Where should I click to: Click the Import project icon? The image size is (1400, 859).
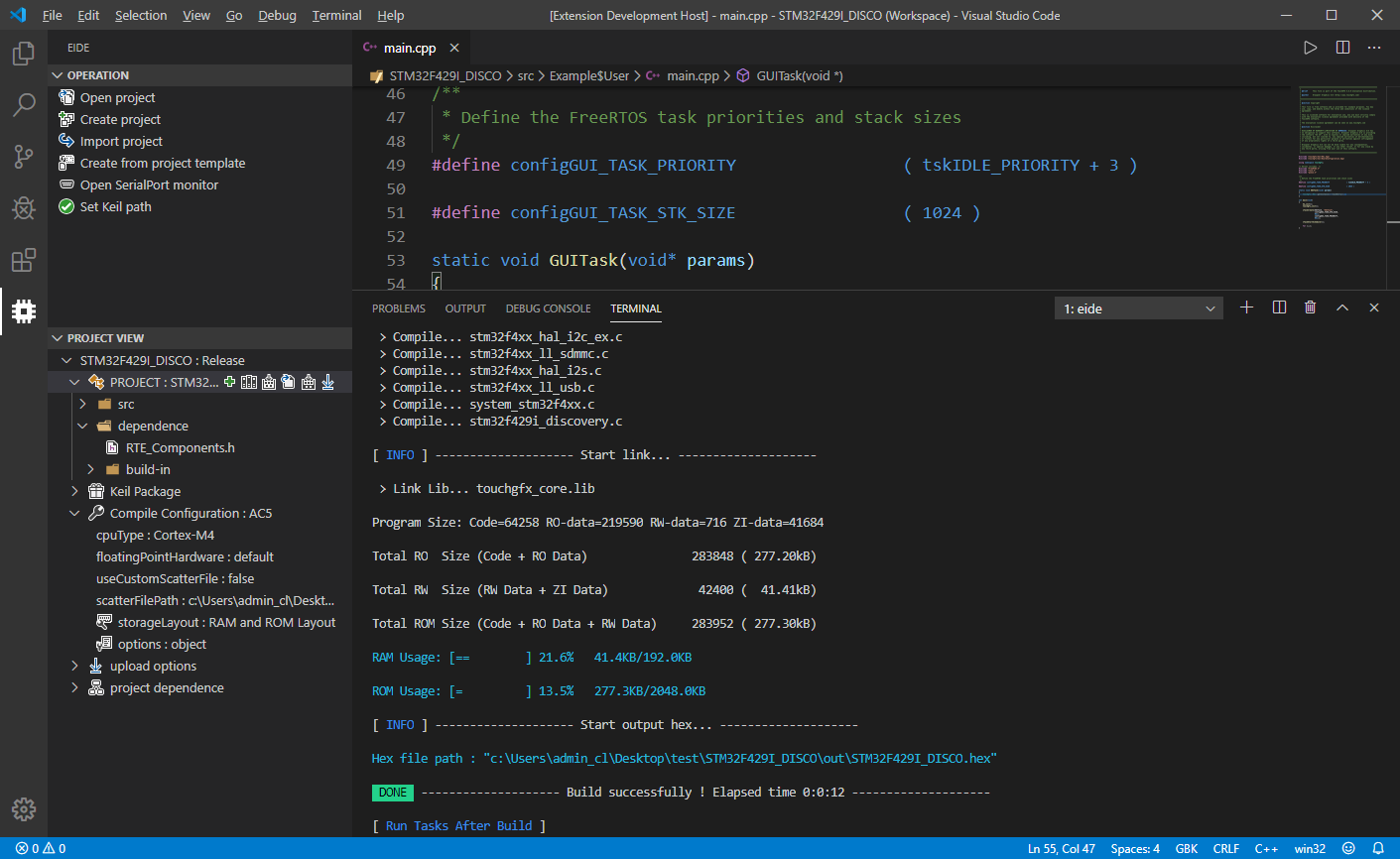coord(66,141)
